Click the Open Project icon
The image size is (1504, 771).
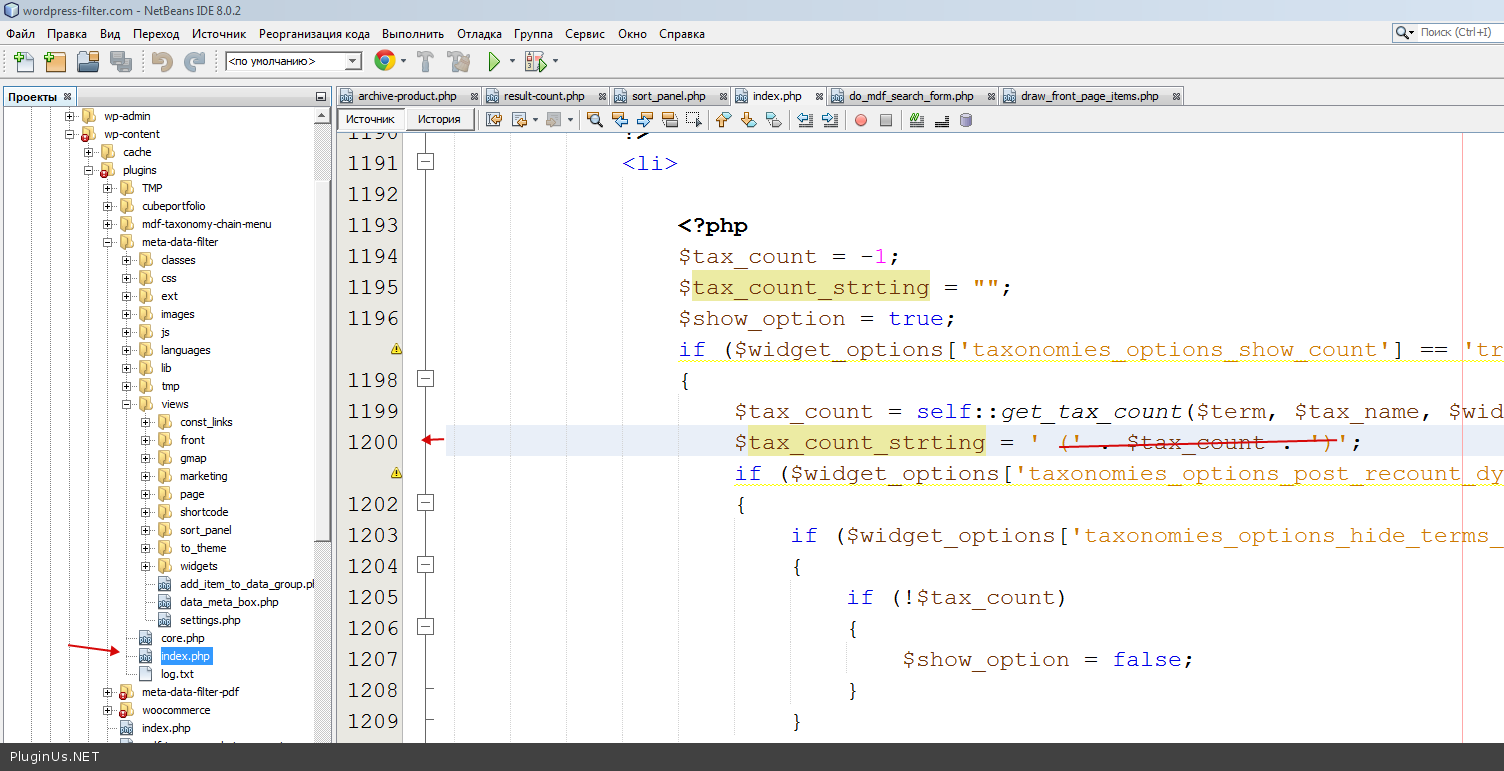point(88,62)
